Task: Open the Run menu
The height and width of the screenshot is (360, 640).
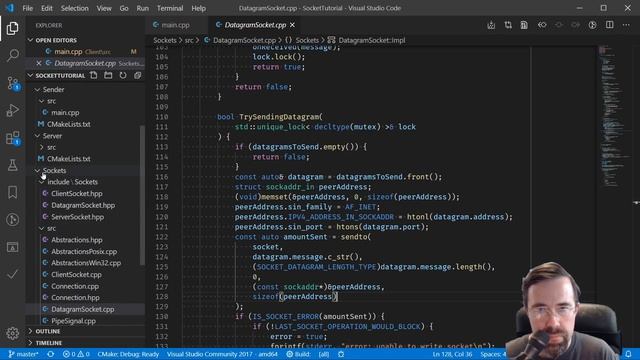Action: (142, 8)
